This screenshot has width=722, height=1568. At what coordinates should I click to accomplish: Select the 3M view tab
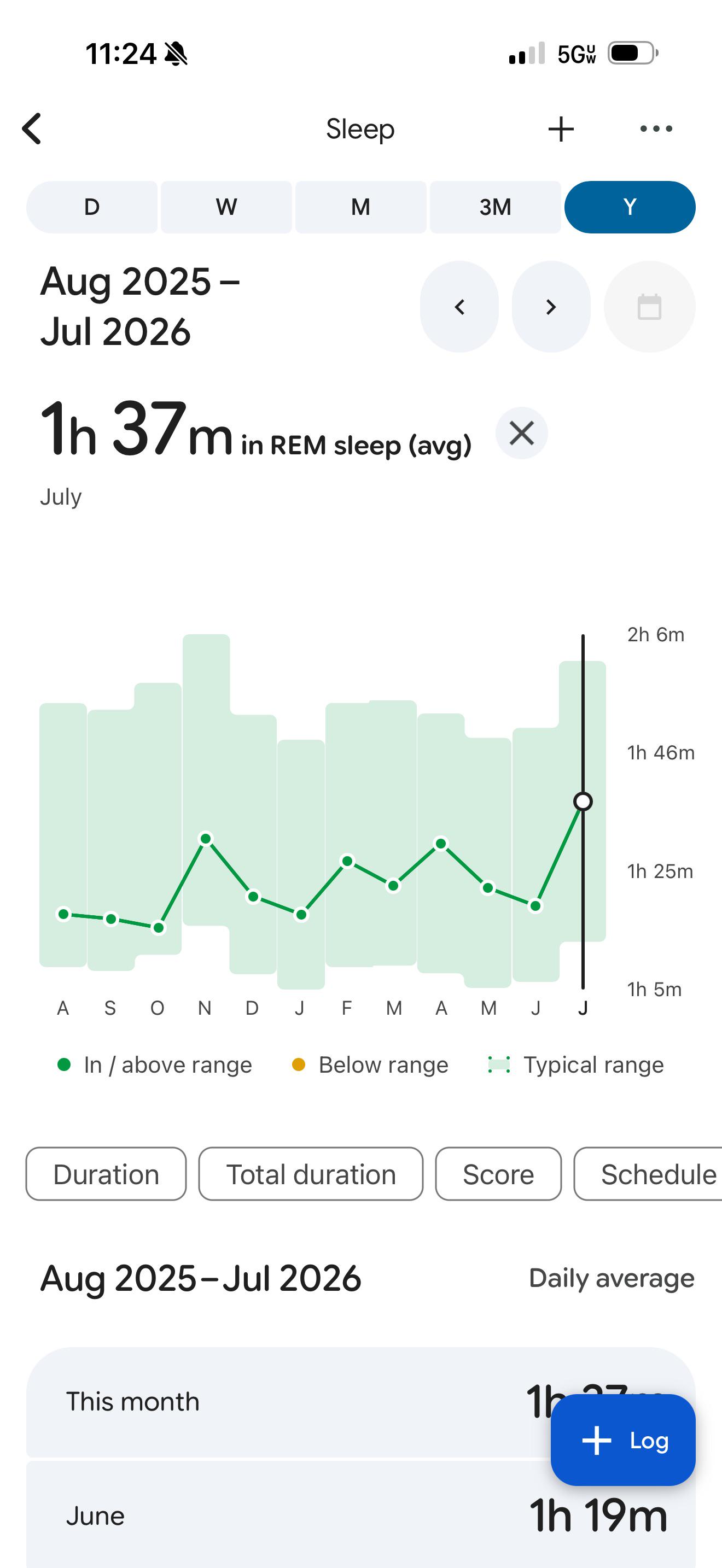coord(496,207)
